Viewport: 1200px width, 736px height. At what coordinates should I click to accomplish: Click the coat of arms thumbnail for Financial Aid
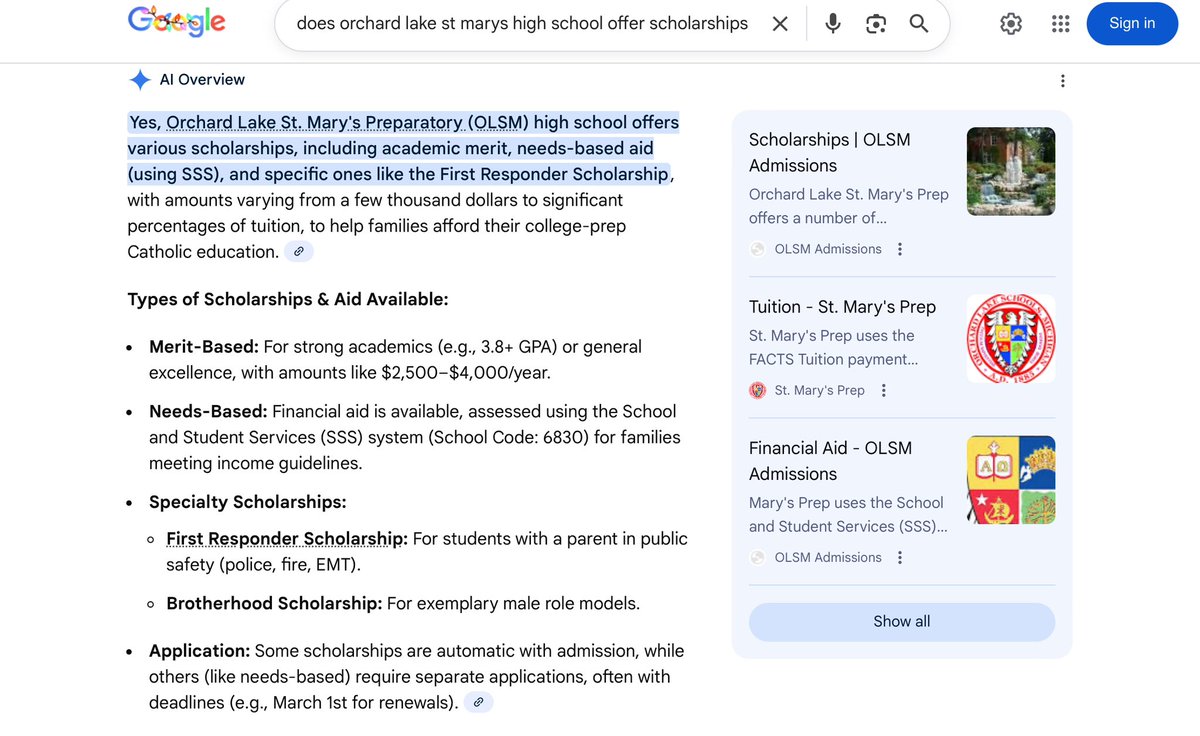pyautogui.click(x=1011, y=480)
